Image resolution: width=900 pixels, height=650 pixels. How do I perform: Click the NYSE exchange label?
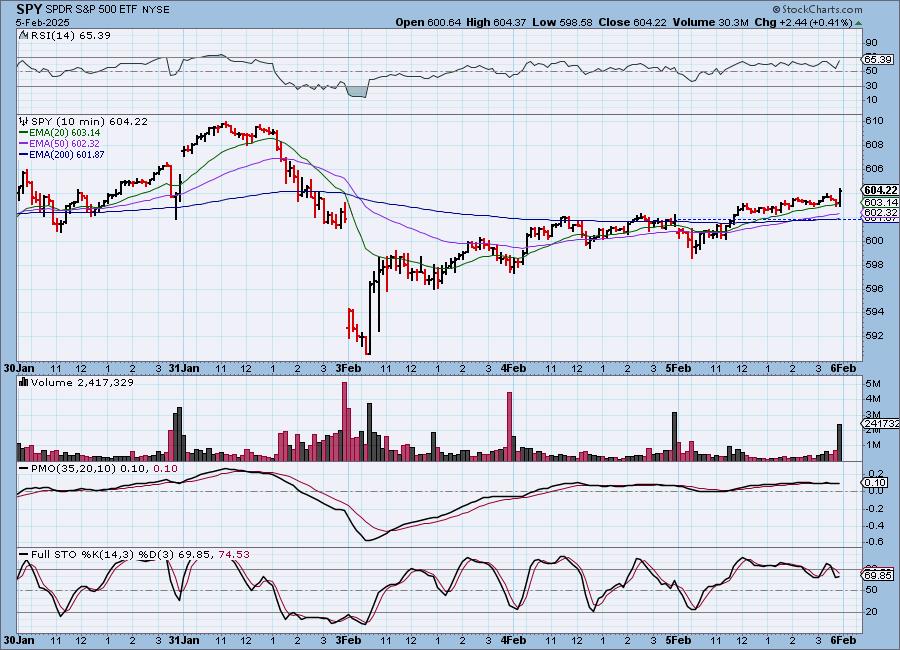(x=154, y=10)
